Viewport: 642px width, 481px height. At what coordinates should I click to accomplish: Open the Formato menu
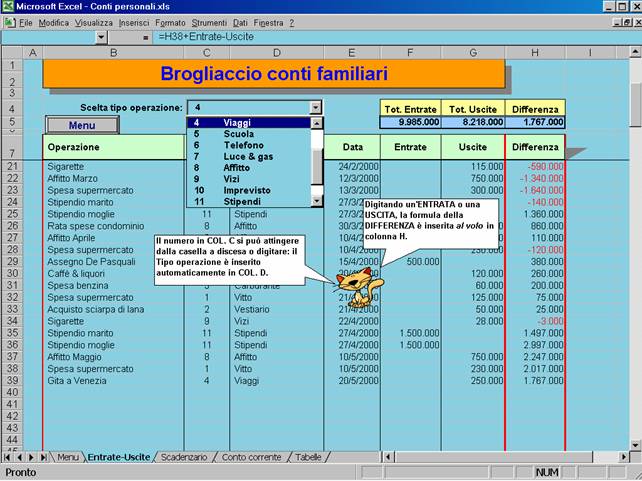(170, 21)
